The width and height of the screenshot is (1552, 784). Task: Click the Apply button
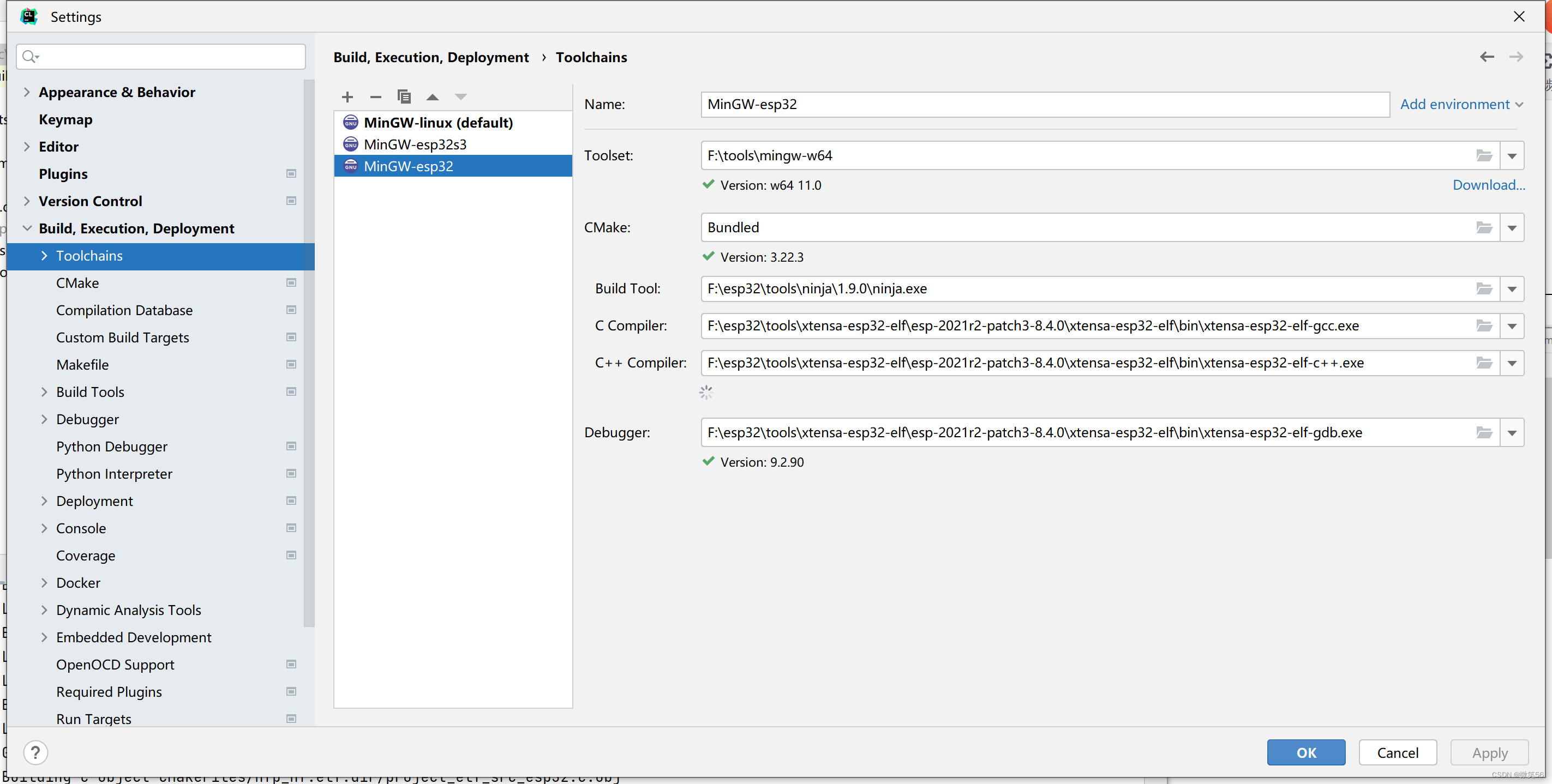coord(1489,753)
